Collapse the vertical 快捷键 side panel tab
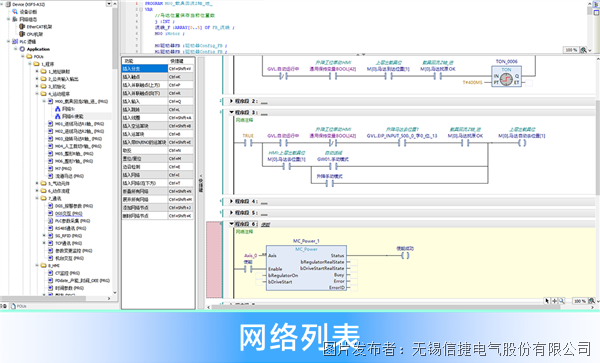Screen dimensions: 600x363 pyautogui.click(x=201, y=183)
